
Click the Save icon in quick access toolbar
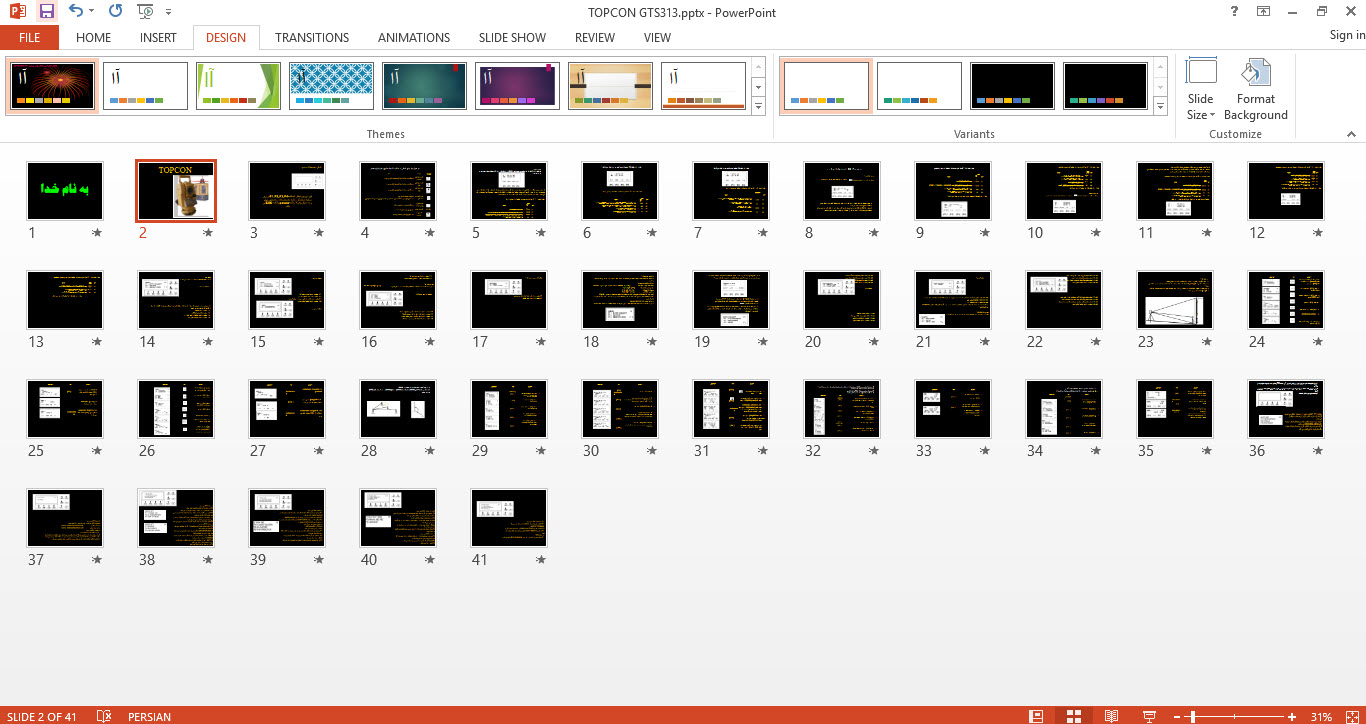46,12
